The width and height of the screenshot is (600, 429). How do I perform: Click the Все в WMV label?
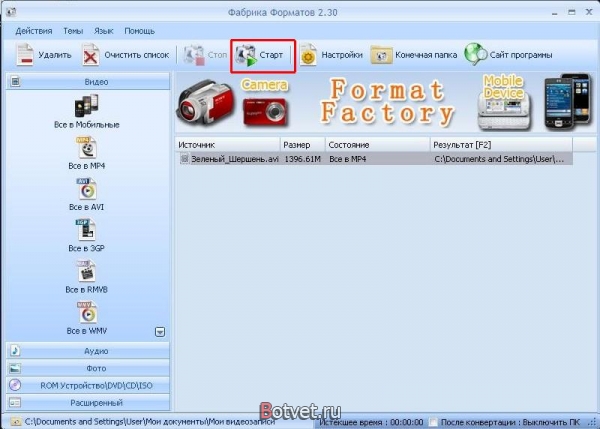[x=86, y=331]
